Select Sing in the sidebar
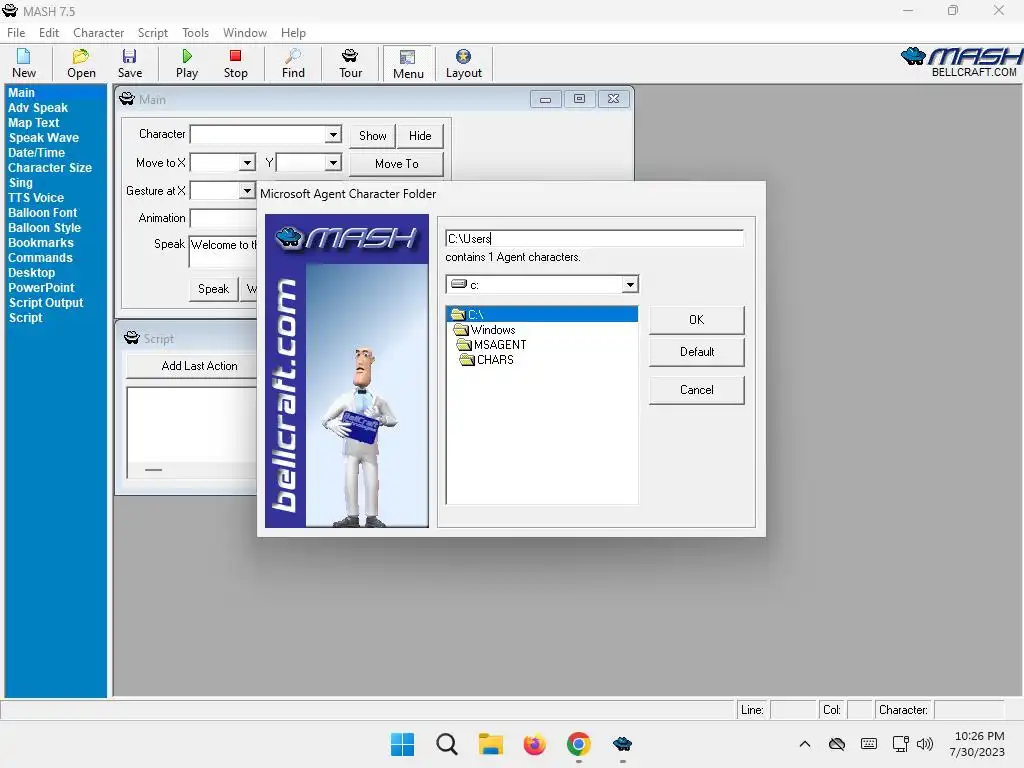 20,183
